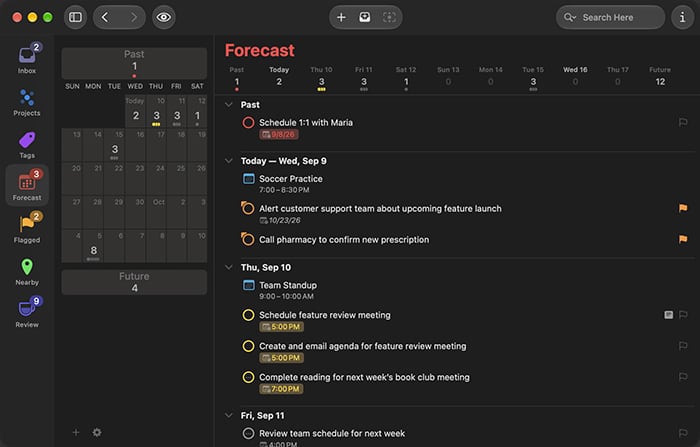The width and height of the screenshot is (700, 447).
Task: Click plus icon below the calendar
Action: pos(75,432)
